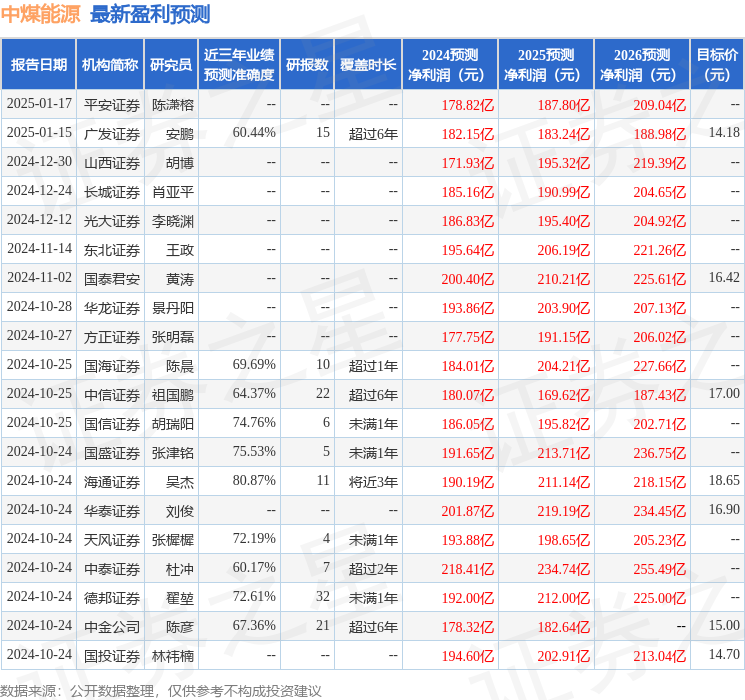Click the 机构简称 column header

tap(110, 65)
